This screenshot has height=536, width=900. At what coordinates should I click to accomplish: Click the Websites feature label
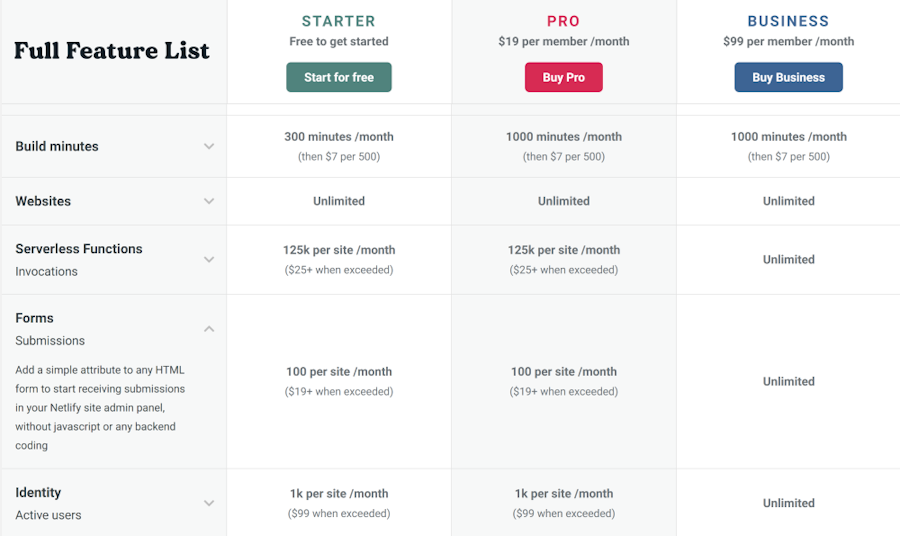click(x=43, y=201)
